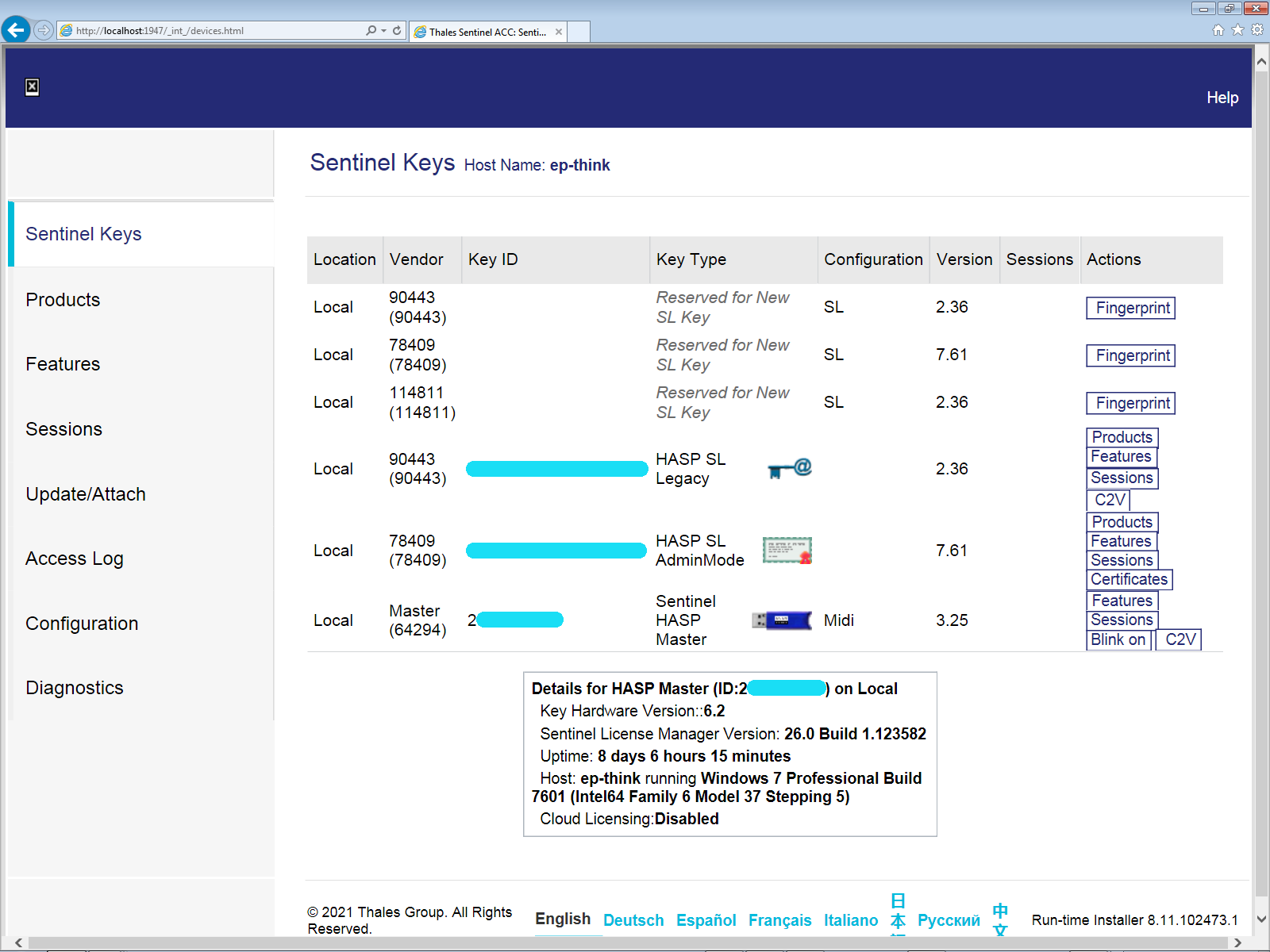The width and height of the screenshot is (1270, 952).
Task: Click the refresh icon in address bar
Action: point(397,30)
